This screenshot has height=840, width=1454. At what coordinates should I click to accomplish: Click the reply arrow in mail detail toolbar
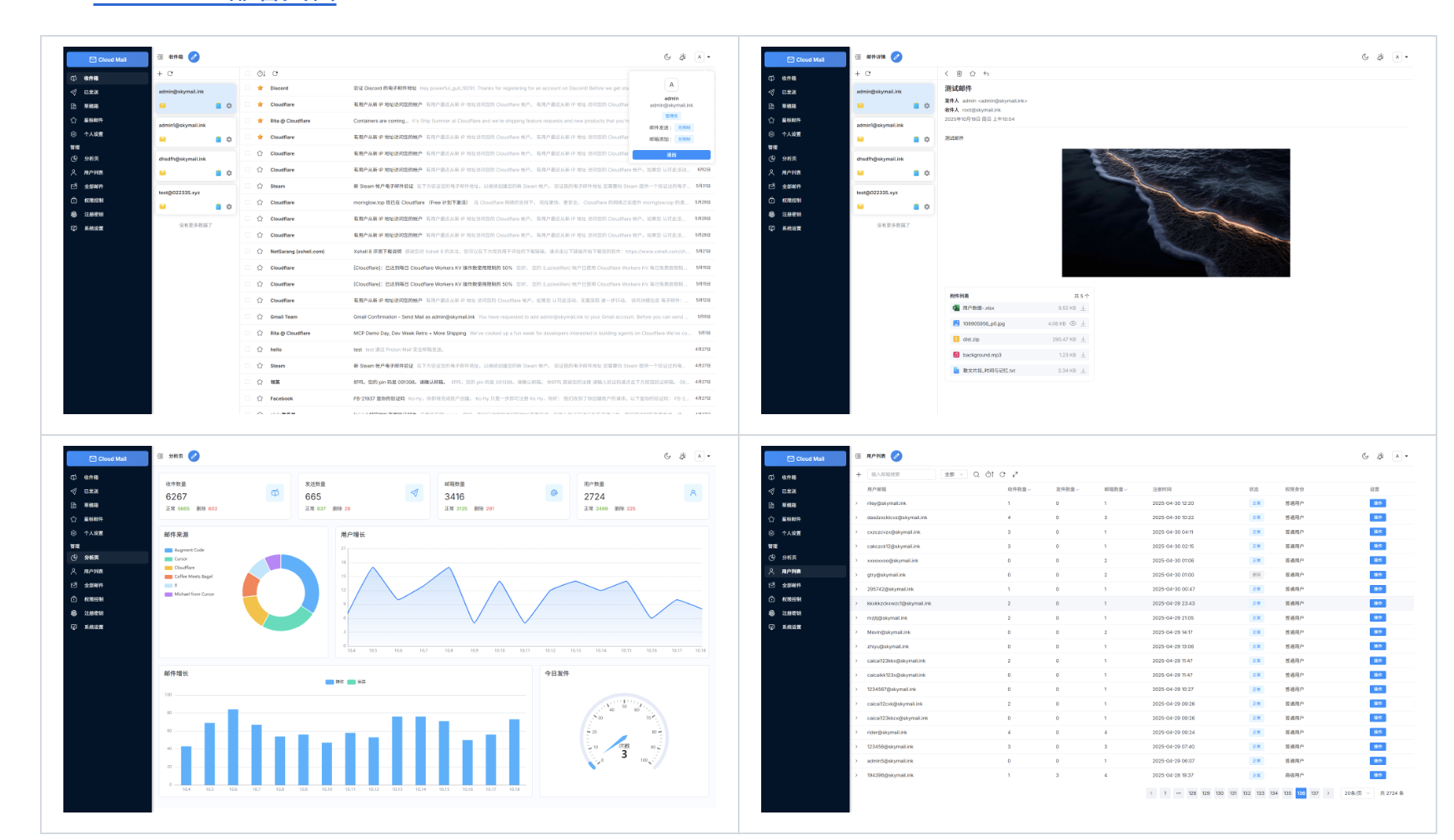[986, 73]
